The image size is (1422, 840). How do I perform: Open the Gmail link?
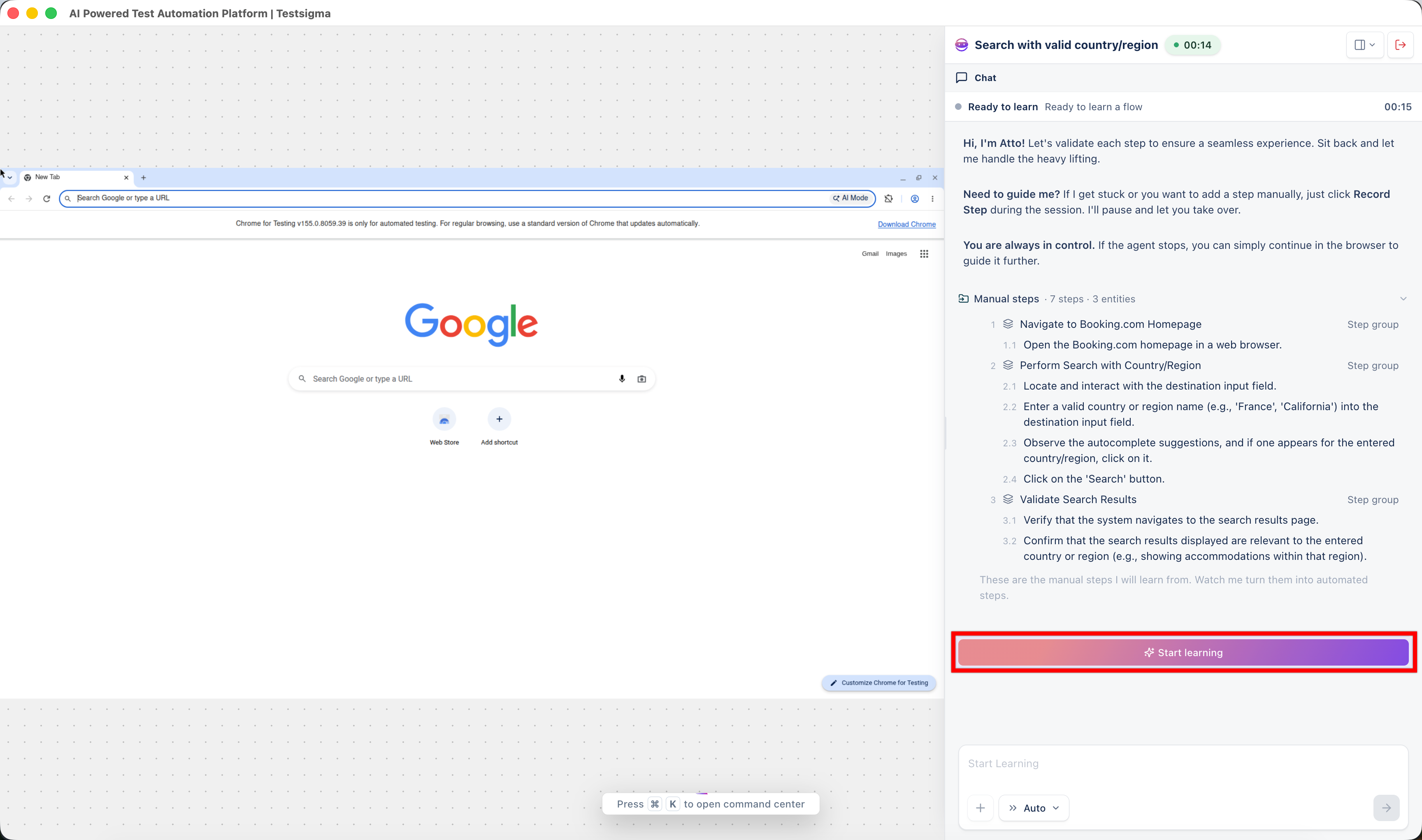(x=870, y=253)
